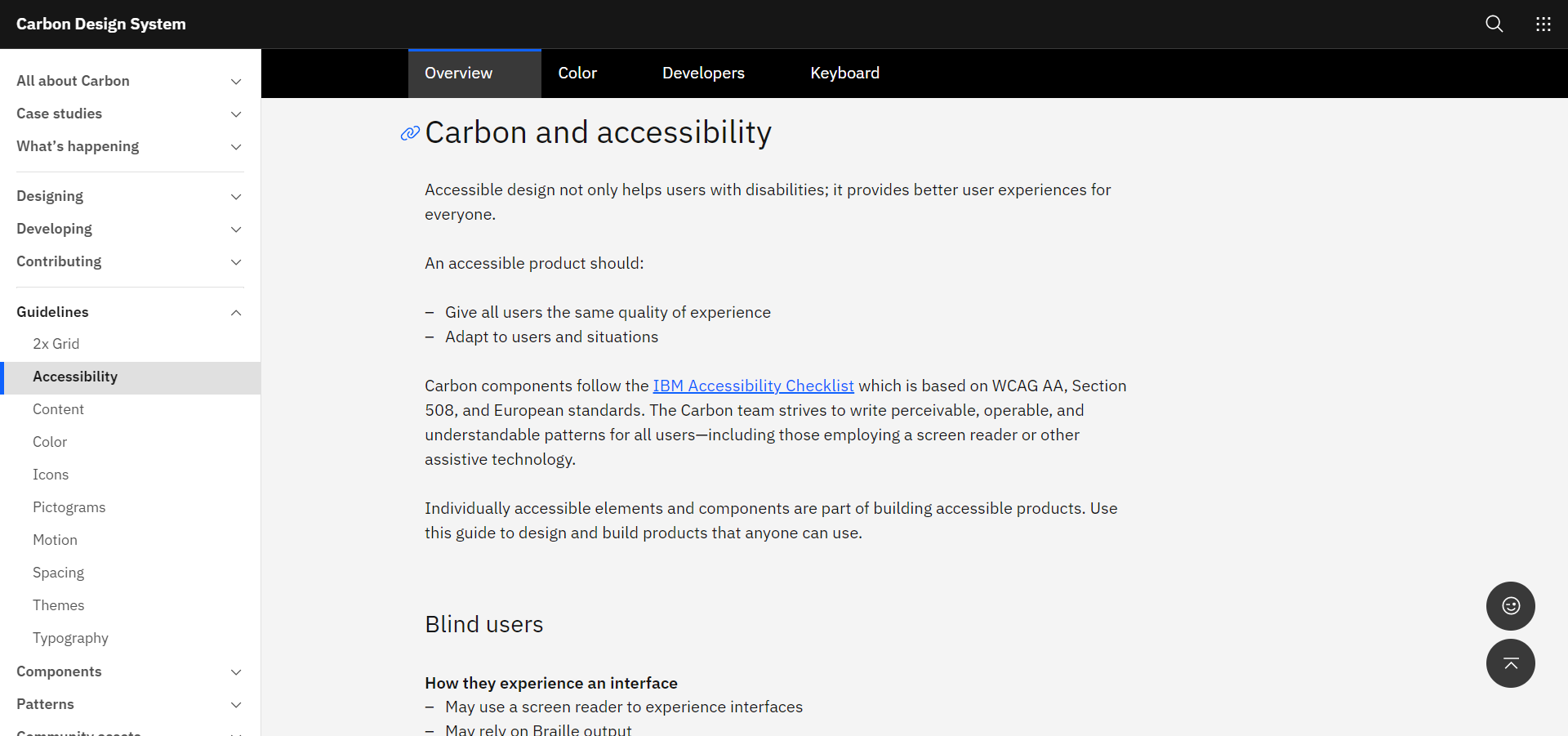Click 'Adapt to users and situations' bullet

click(551, 337)
